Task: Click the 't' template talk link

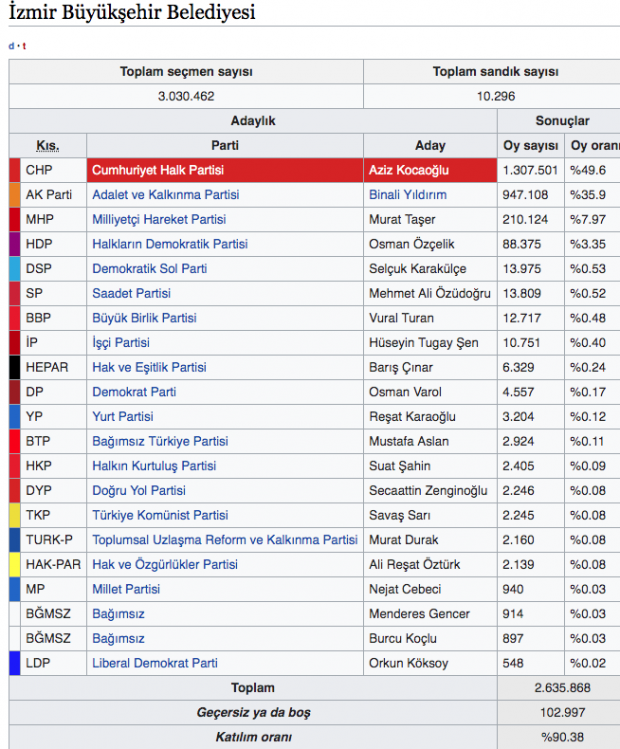Action: pyautogui.click(x=24, y=46)
